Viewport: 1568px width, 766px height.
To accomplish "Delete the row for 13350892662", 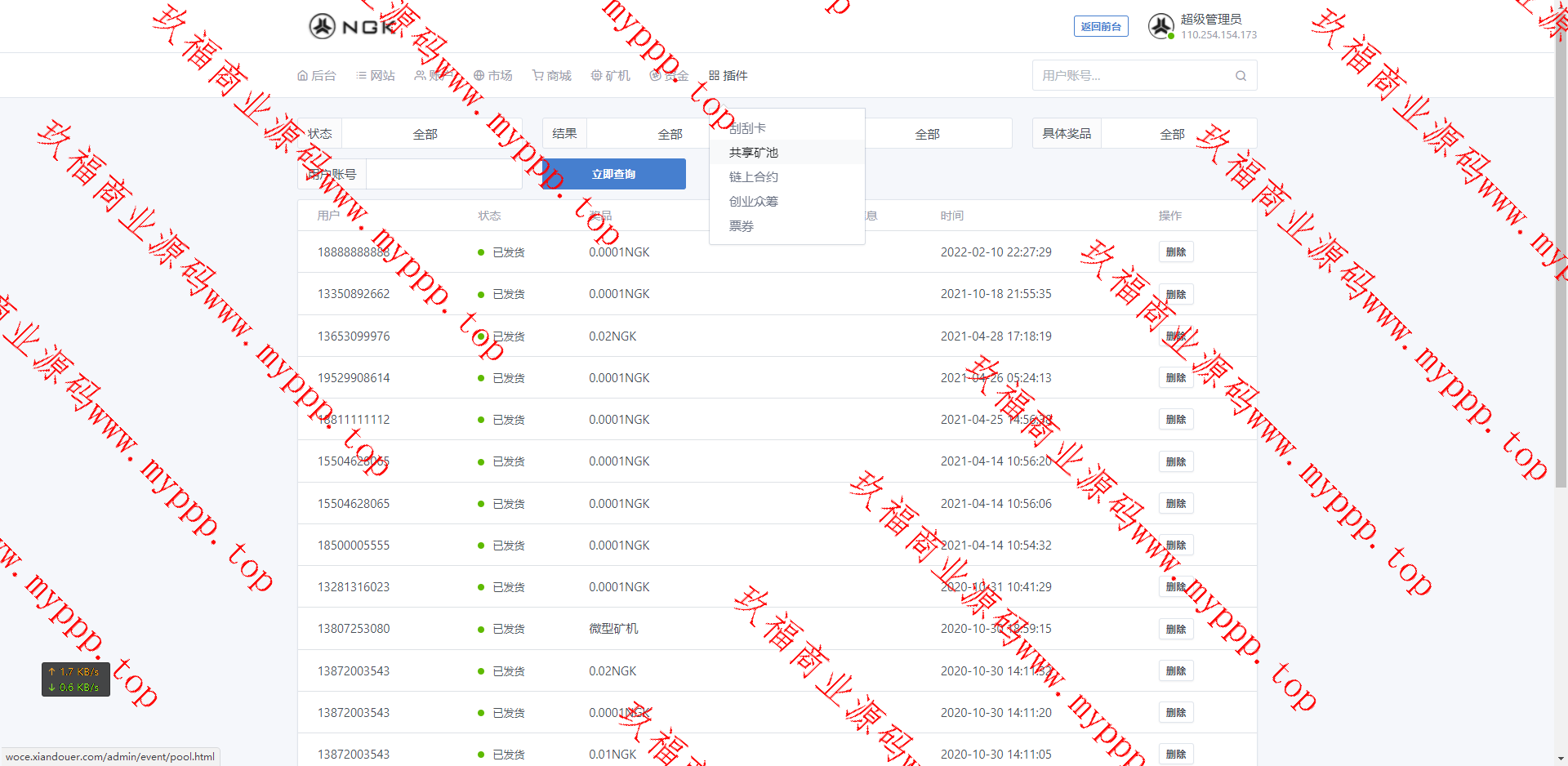I will [1176, 294].
